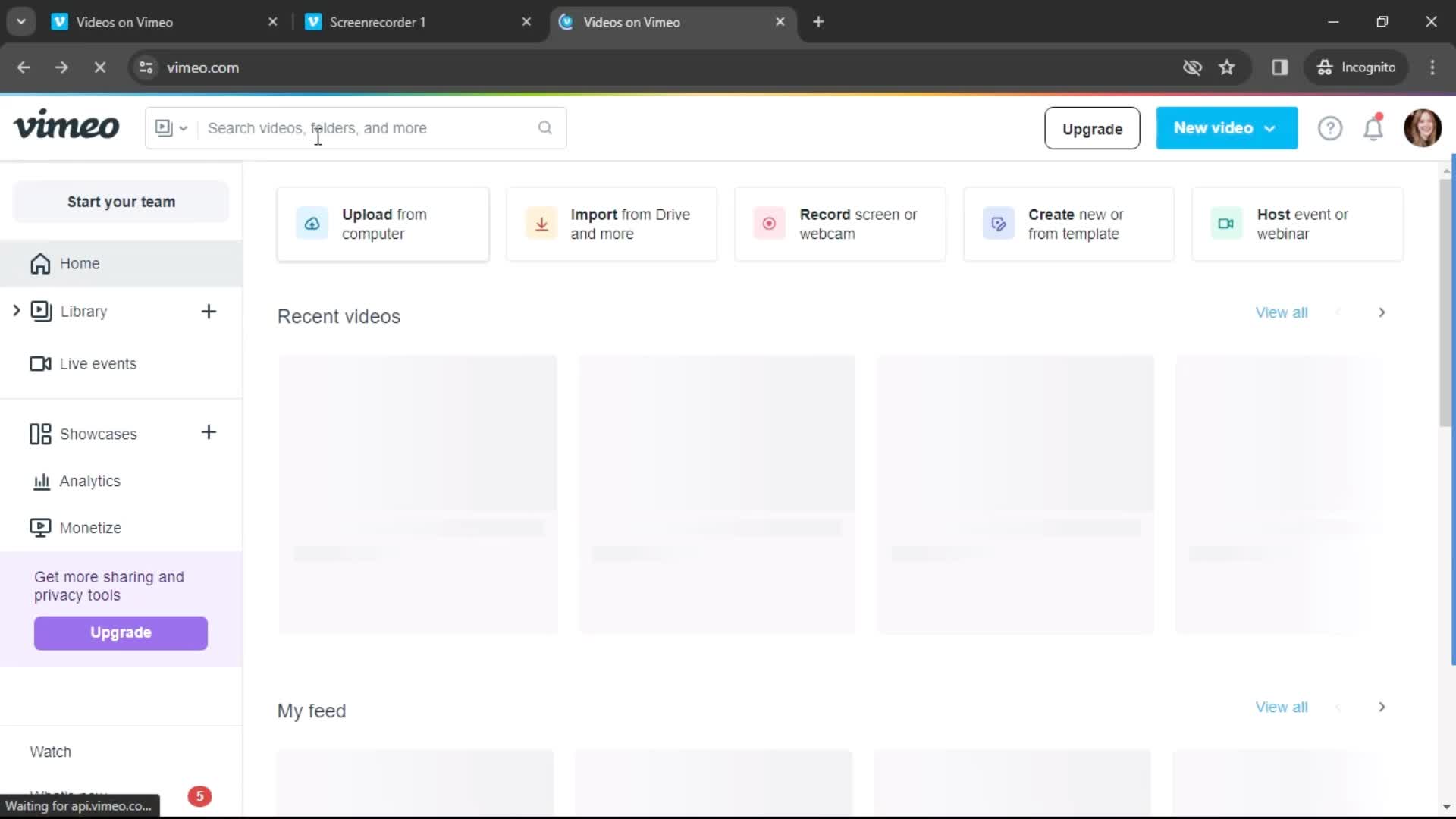Open the search type dropdown

(171, 128)
